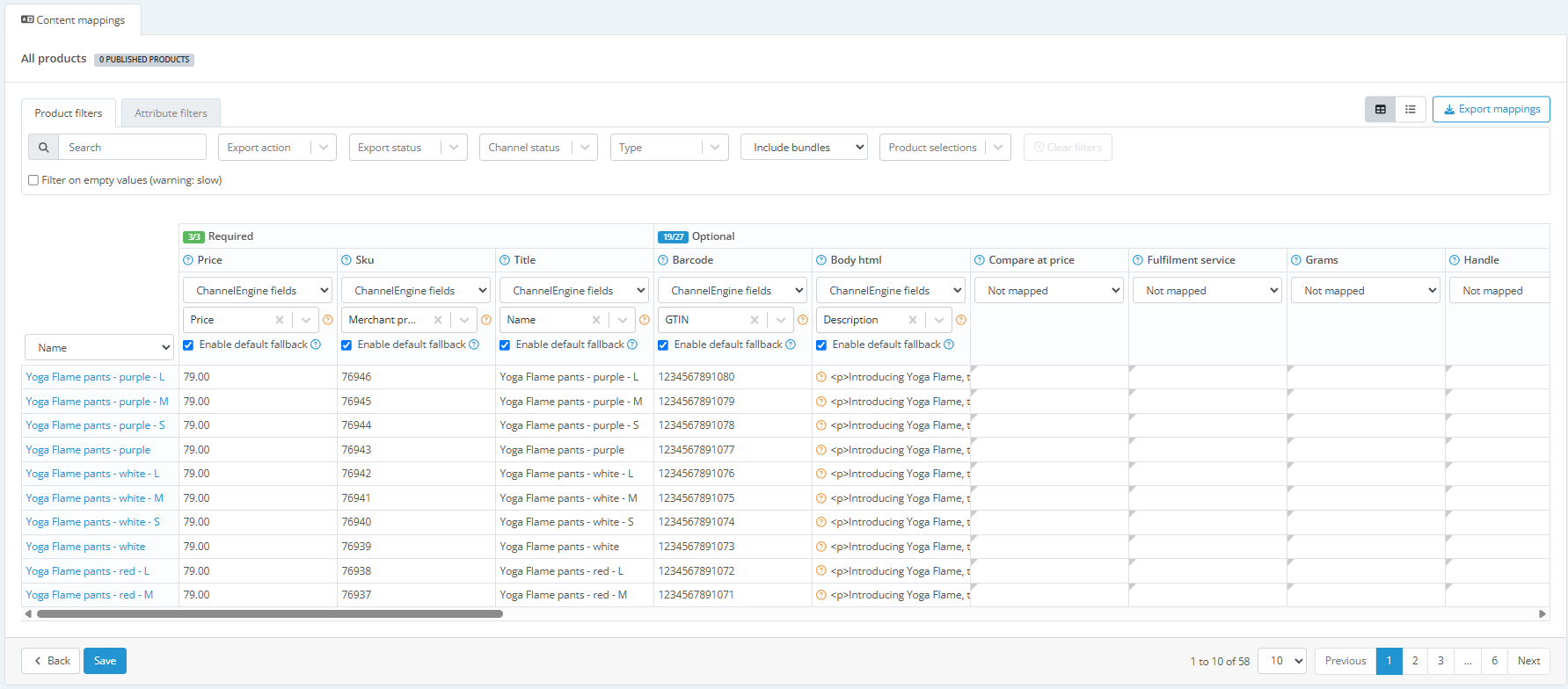Switch to grid view icon
The height and width of the screenshot is (689, 1568).
coord(1380,109)
